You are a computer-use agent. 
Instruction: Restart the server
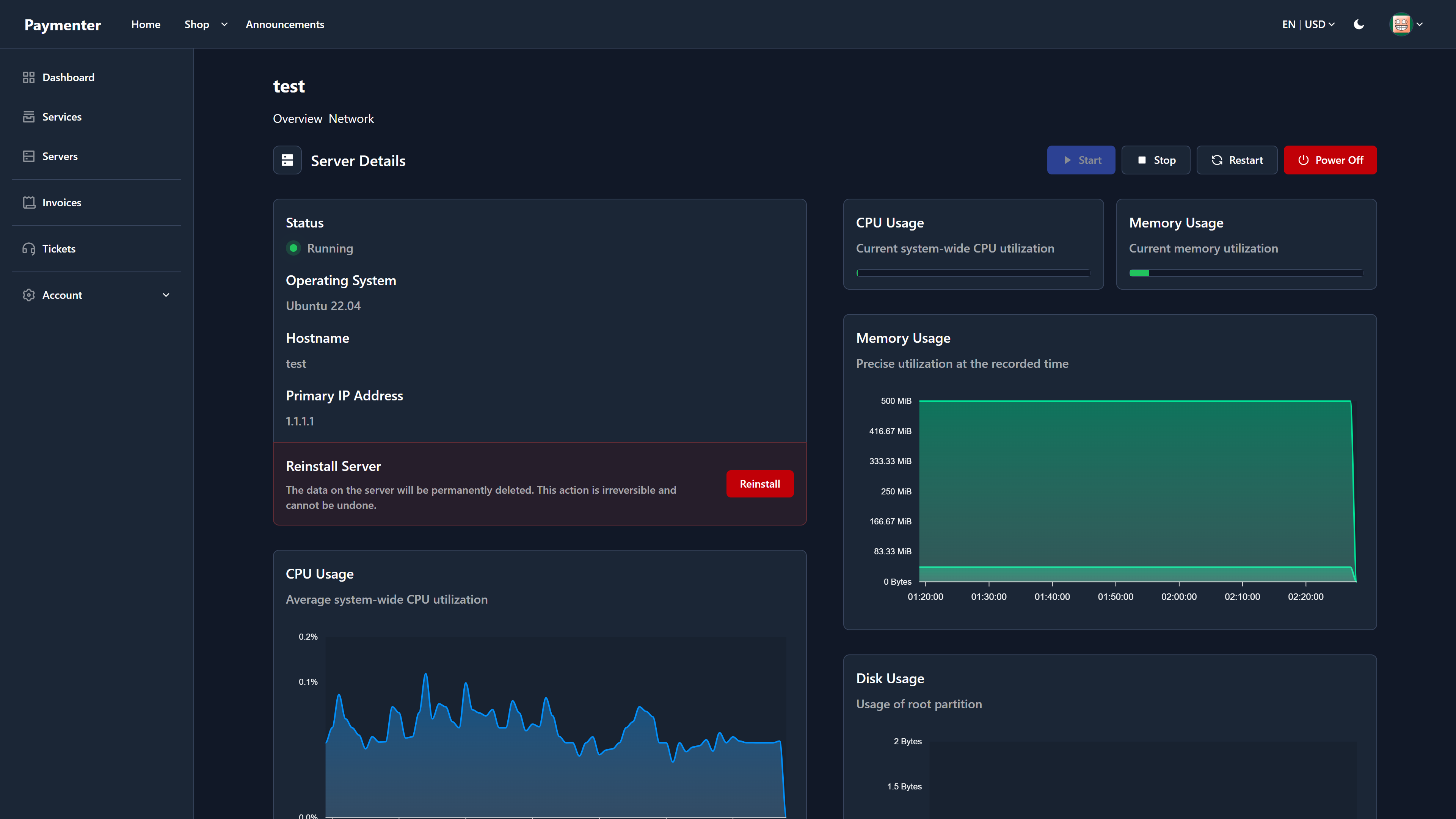[1237, 160]
